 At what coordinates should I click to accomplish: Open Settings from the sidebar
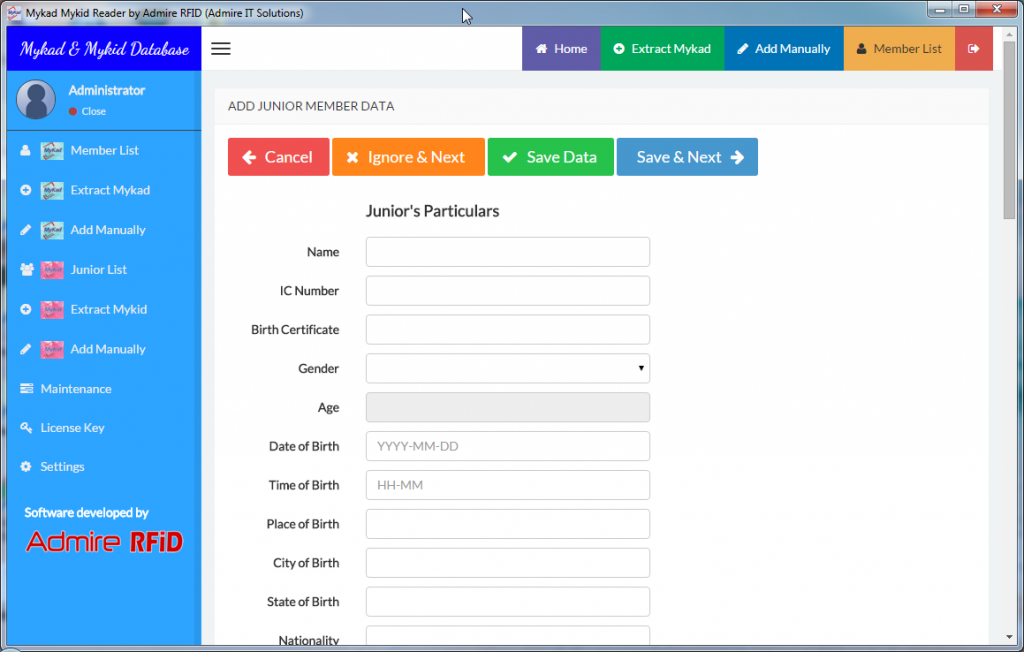pos(62,467)
